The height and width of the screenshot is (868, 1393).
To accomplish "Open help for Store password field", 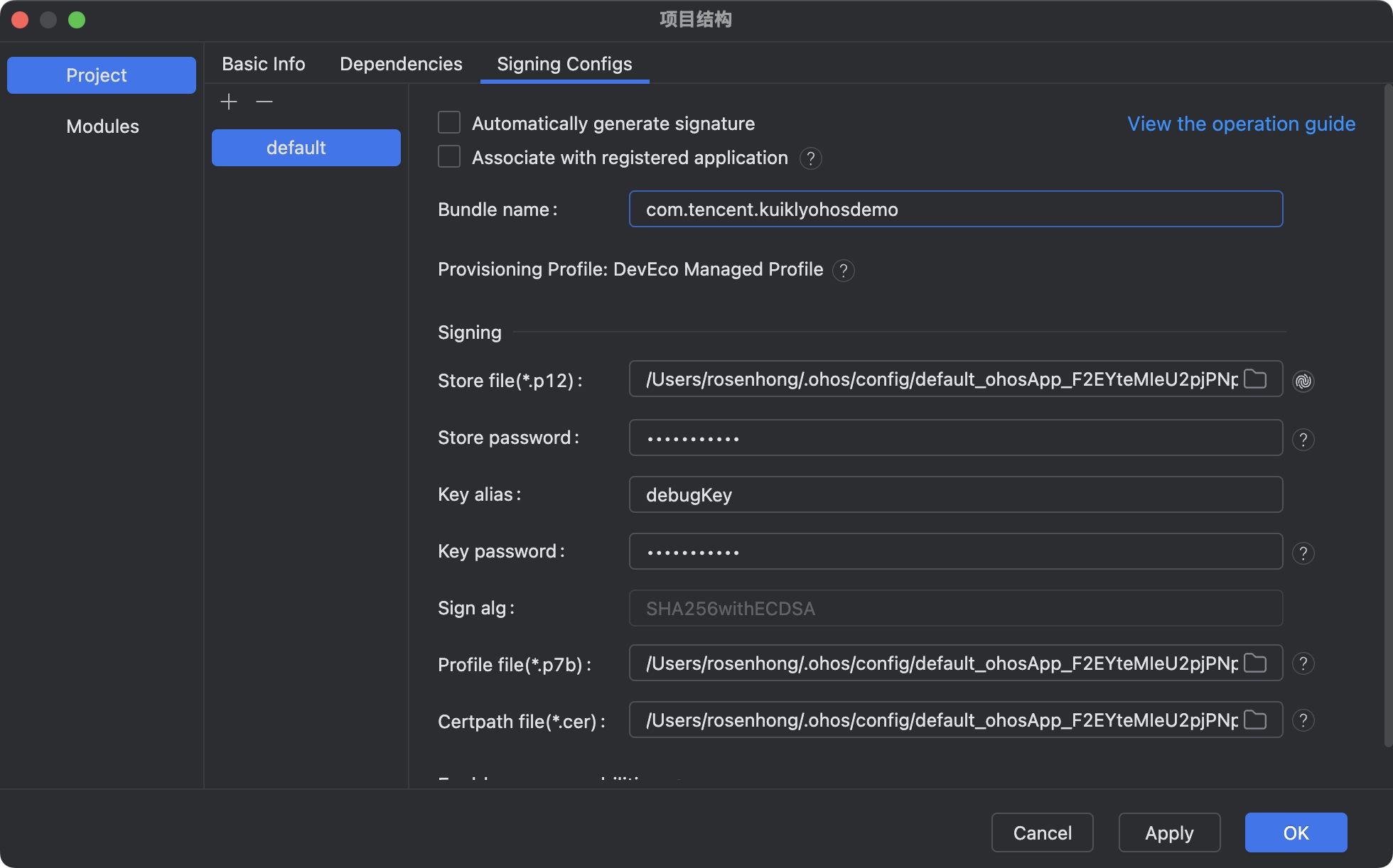I will [1303, 440].
